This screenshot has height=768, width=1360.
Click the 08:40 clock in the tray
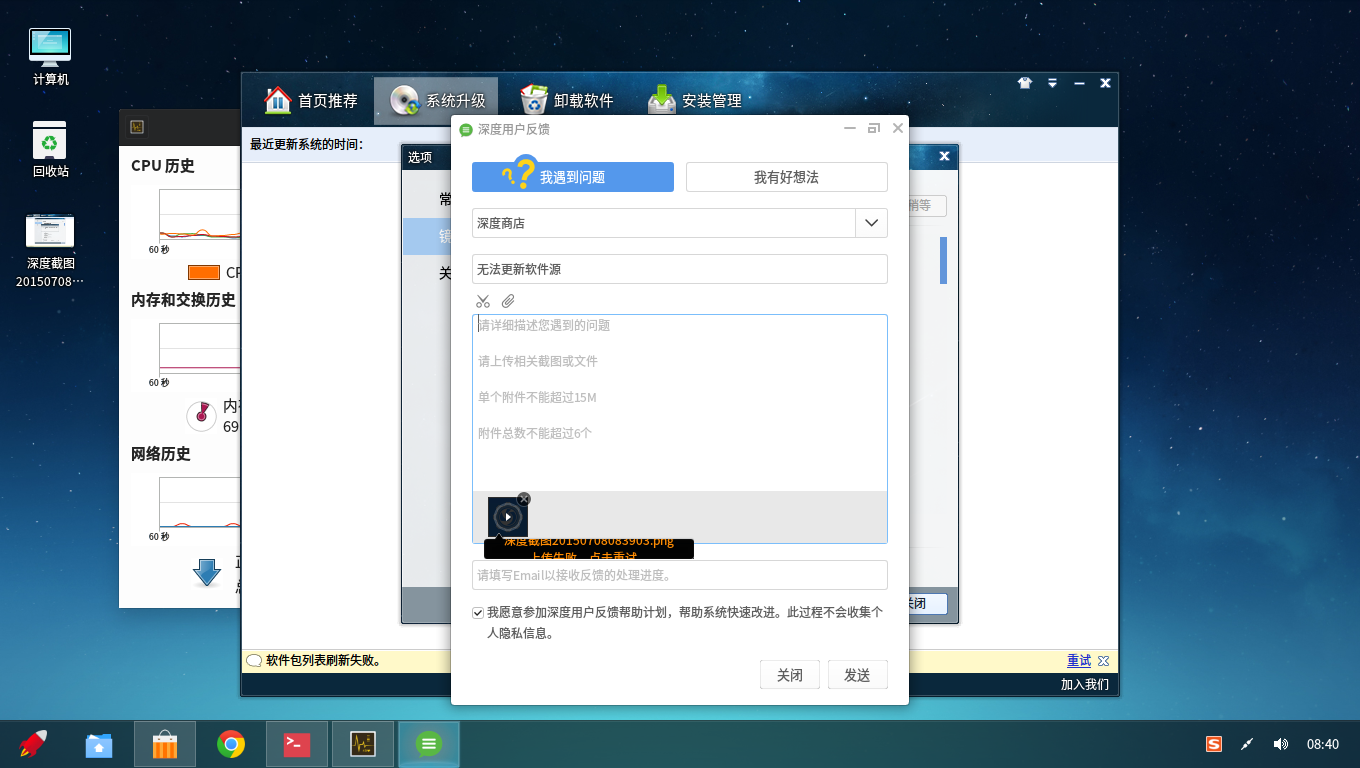coord(1323,744)
